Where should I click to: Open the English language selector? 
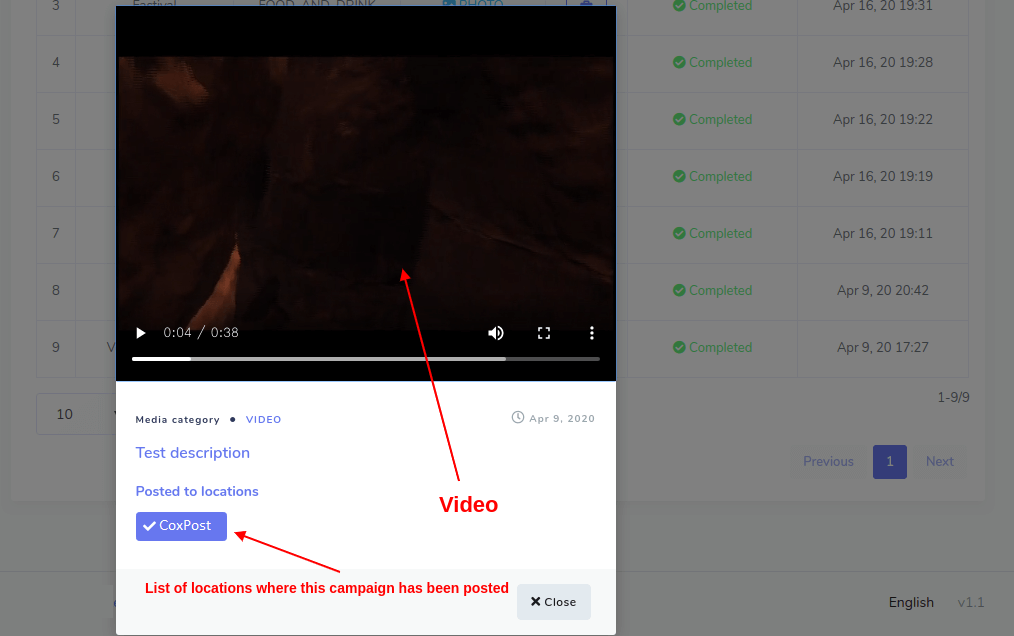(911, 602)
